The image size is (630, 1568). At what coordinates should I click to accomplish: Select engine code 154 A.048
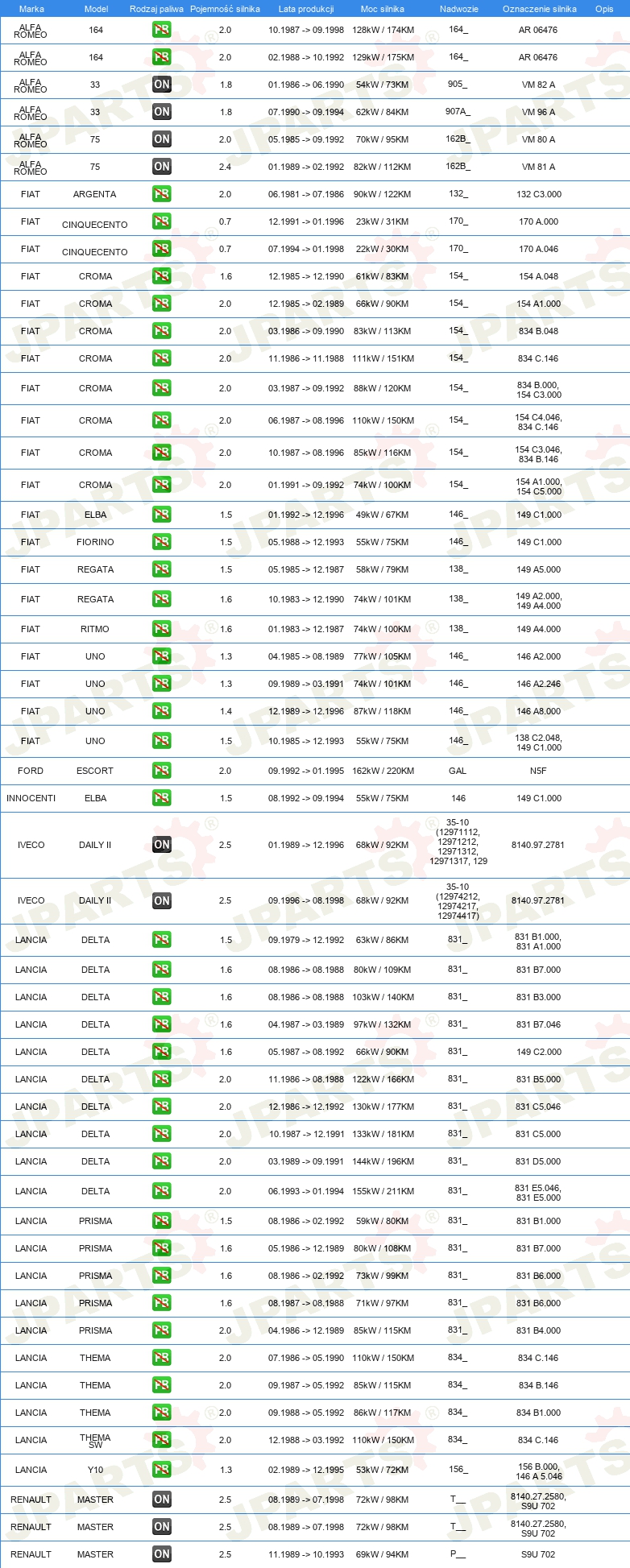click(538, 276)
